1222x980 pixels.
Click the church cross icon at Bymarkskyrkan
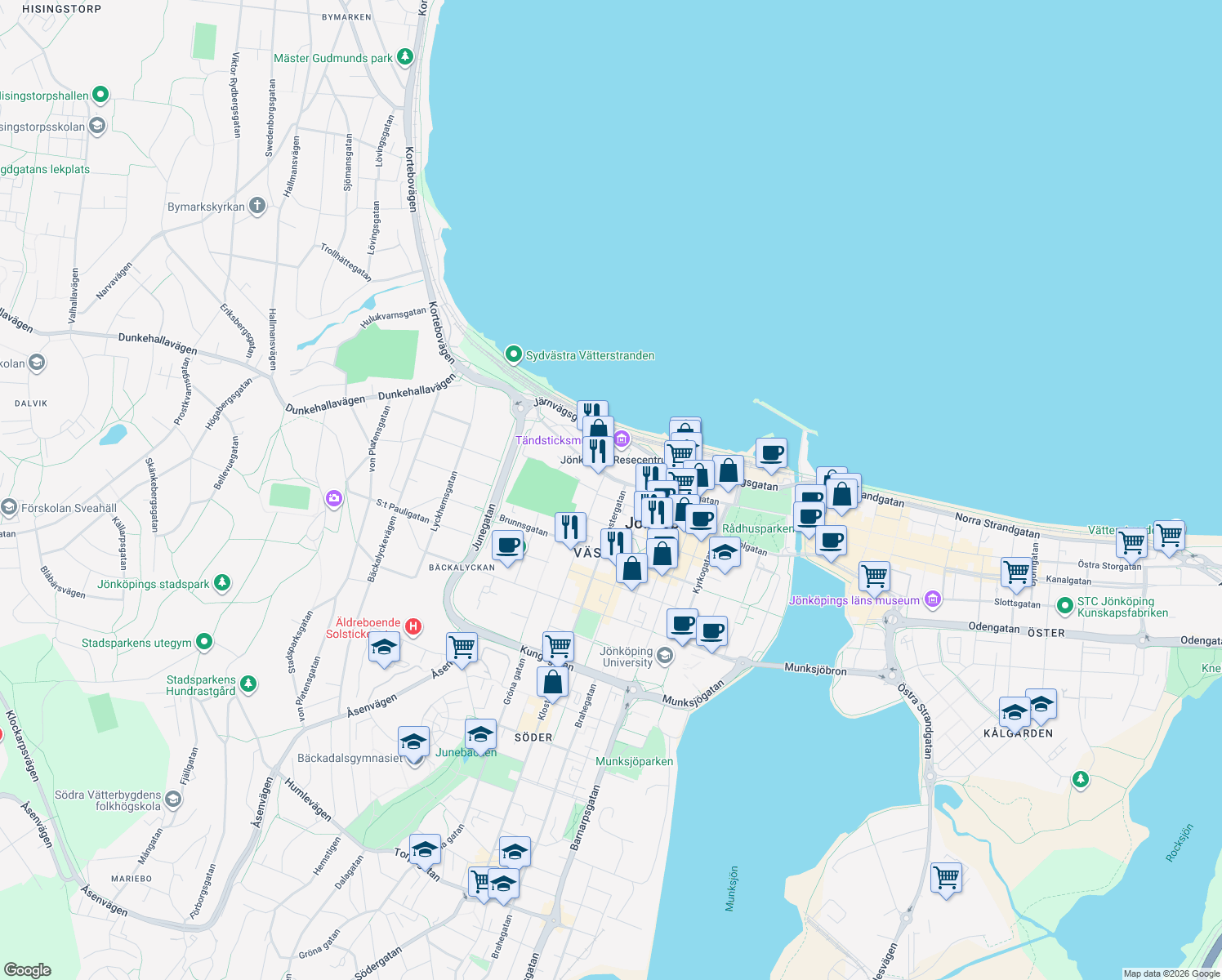click(x=256, y=207)
